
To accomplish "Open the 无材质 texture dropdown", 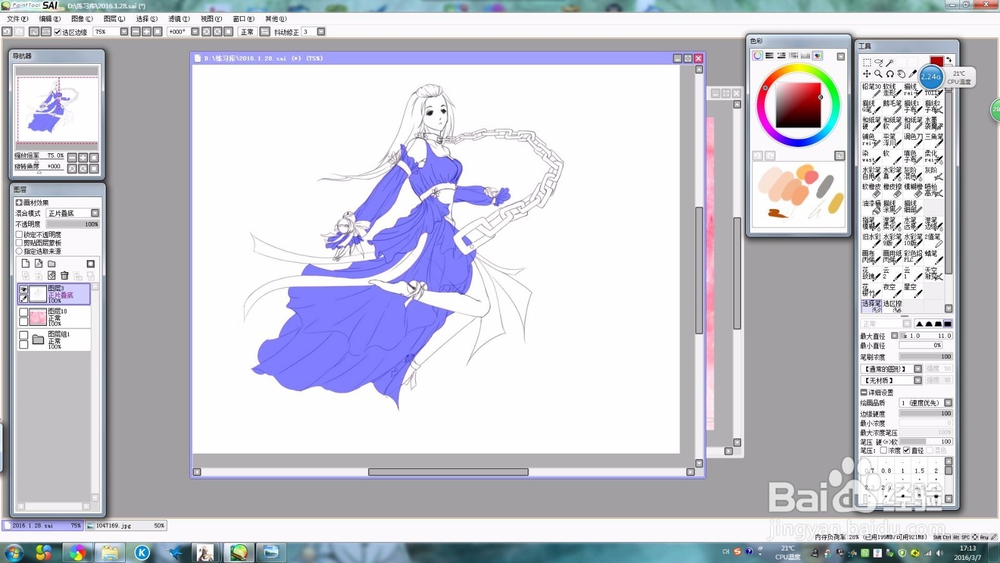I will [918, 380].
